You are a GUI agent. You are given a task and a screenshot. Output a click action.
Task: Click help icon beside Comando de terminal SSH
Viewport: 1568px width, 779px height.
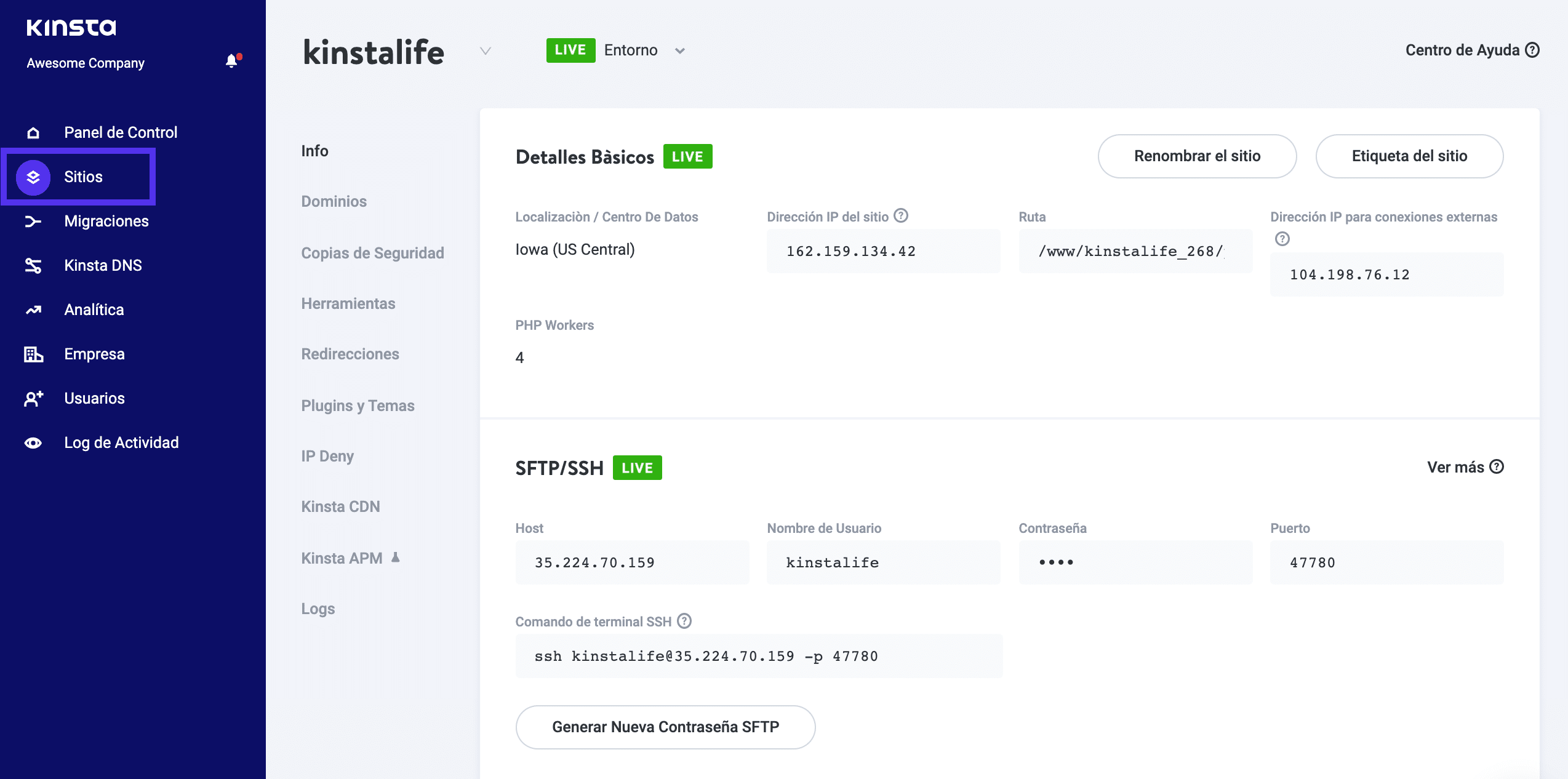684,621
